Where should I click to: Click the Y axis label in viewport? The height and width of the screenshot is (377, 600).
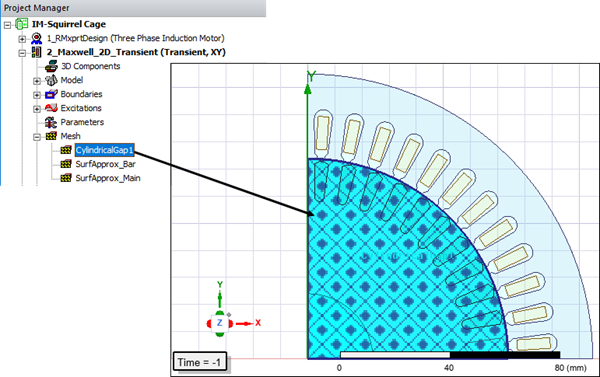click(311, 77)
